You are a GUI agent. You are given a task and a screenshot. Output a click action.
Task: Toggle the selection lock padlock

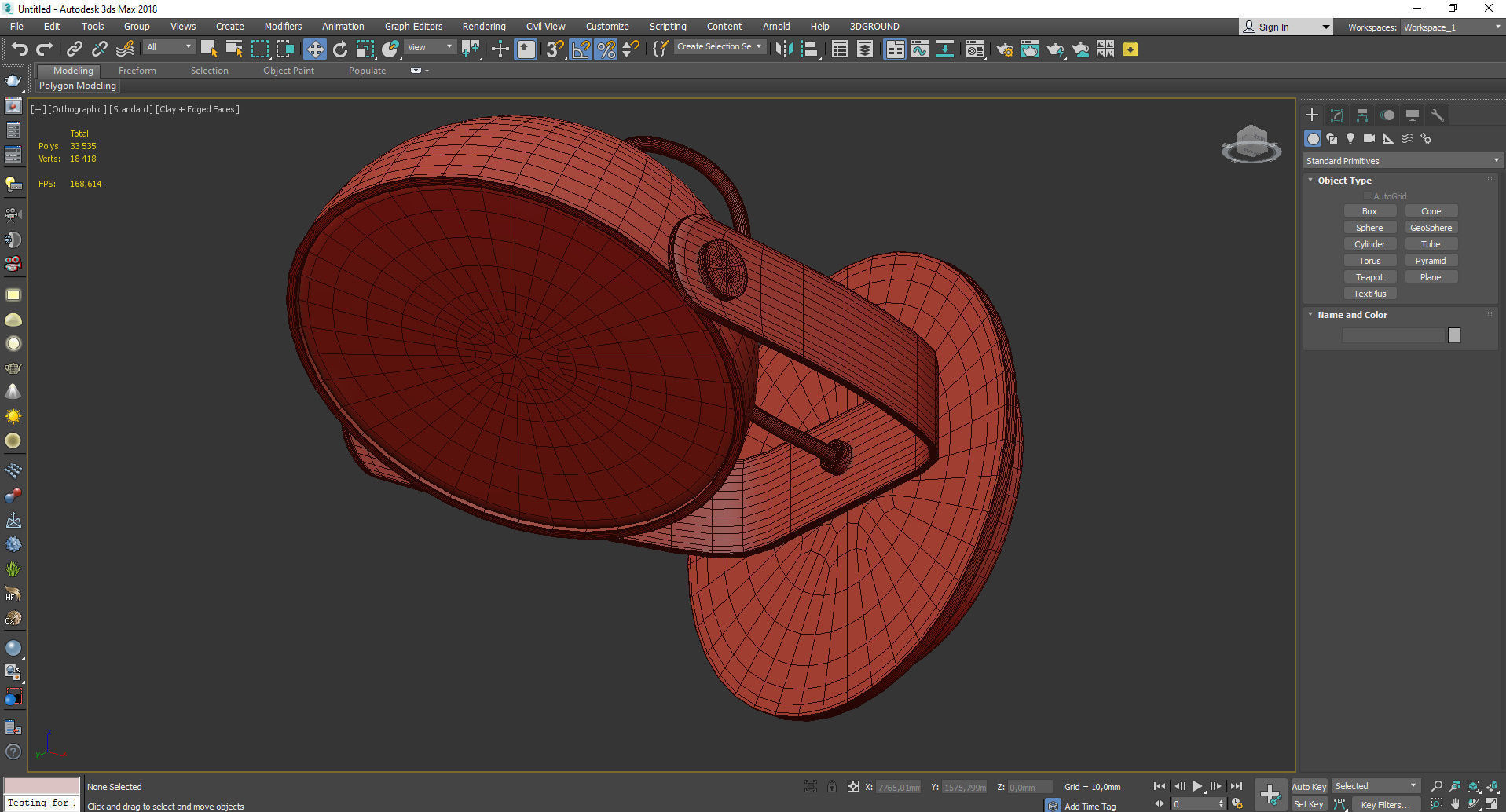tap(831, 786)
